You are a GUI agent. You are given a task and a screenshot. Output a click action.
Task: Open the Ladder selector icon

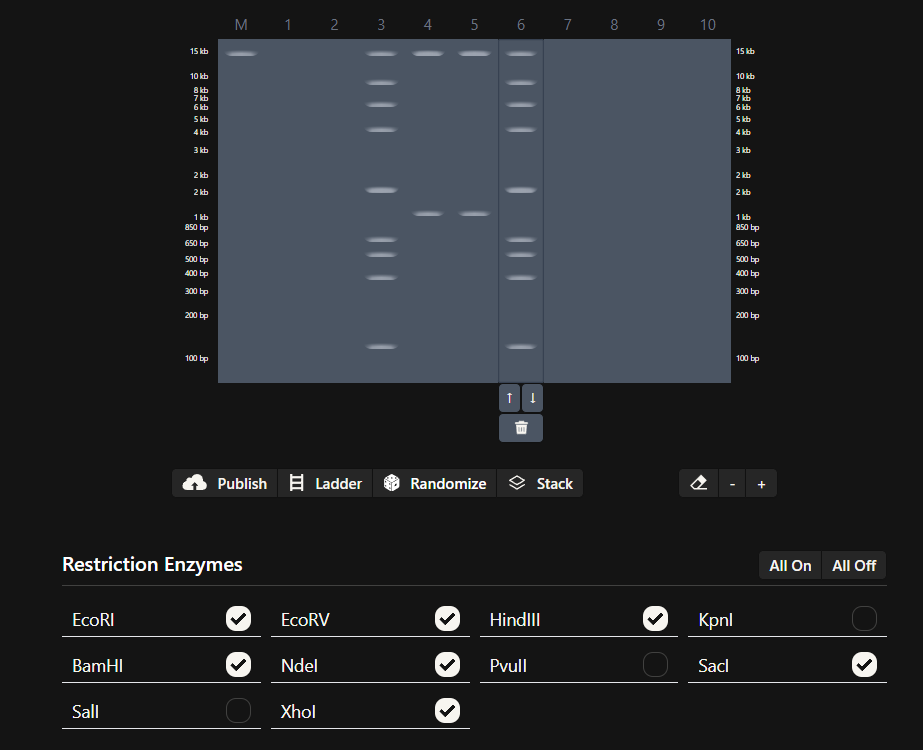(x=297, y=483)
